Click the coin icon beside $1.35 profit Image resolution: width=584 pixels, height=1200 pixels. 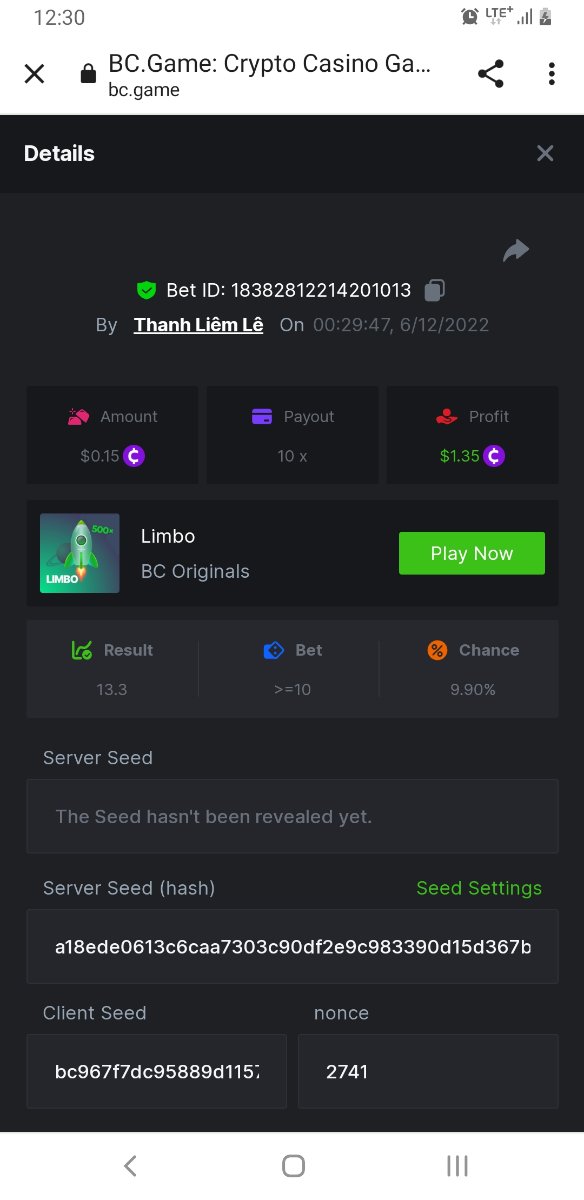(x=494, y=456)
